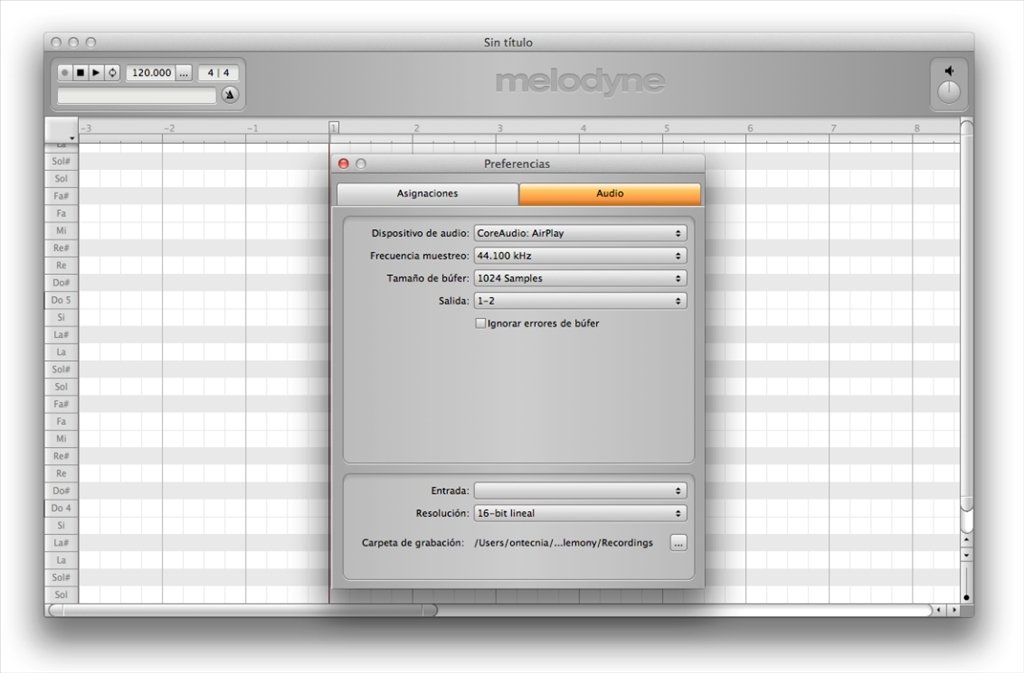Close the Preferencias dialog with red button
This screenshot has height=673, width=1024.
coord(344,164)
